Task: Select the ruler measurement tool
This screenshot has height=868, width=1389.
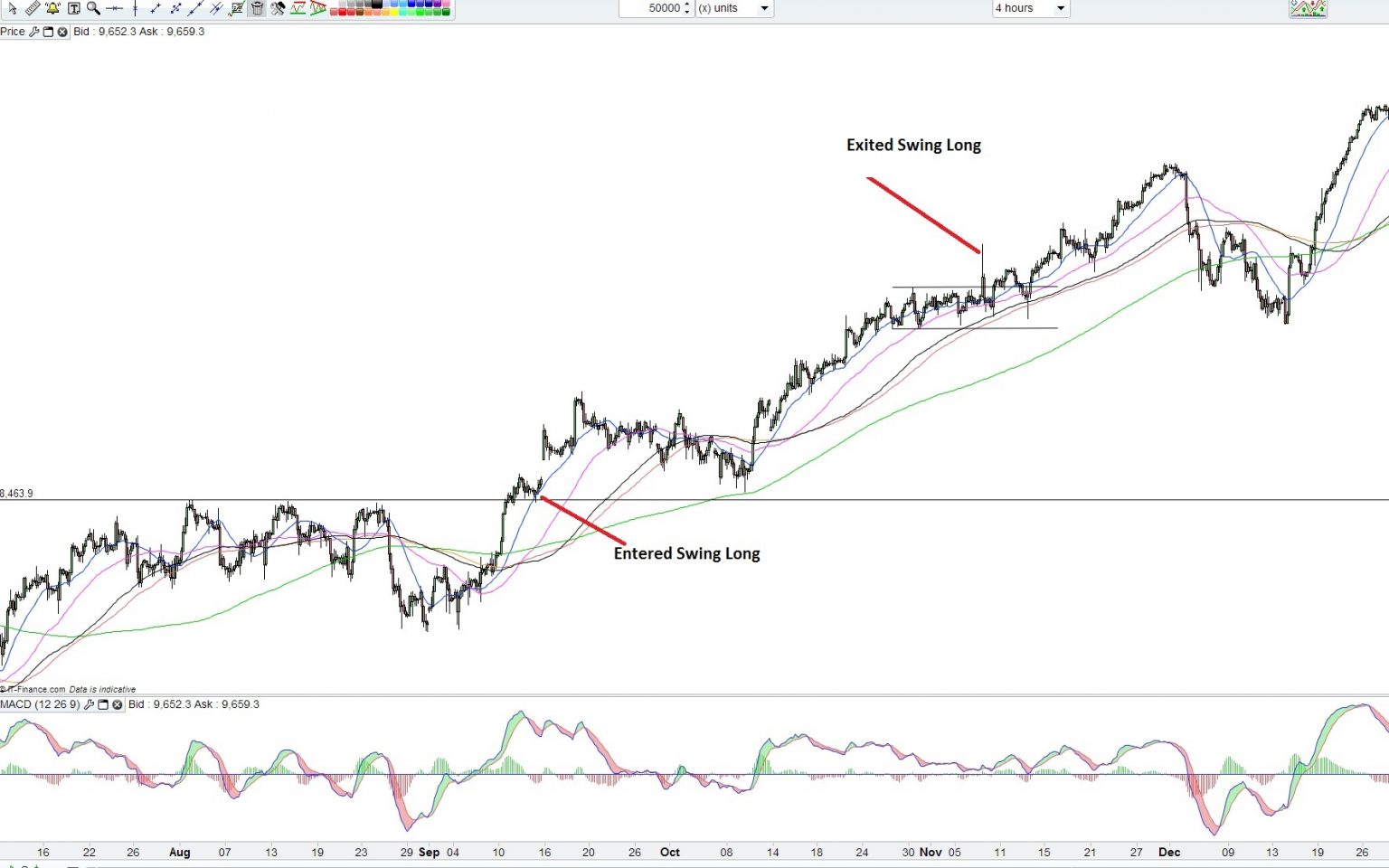Action: pos(33,9)
